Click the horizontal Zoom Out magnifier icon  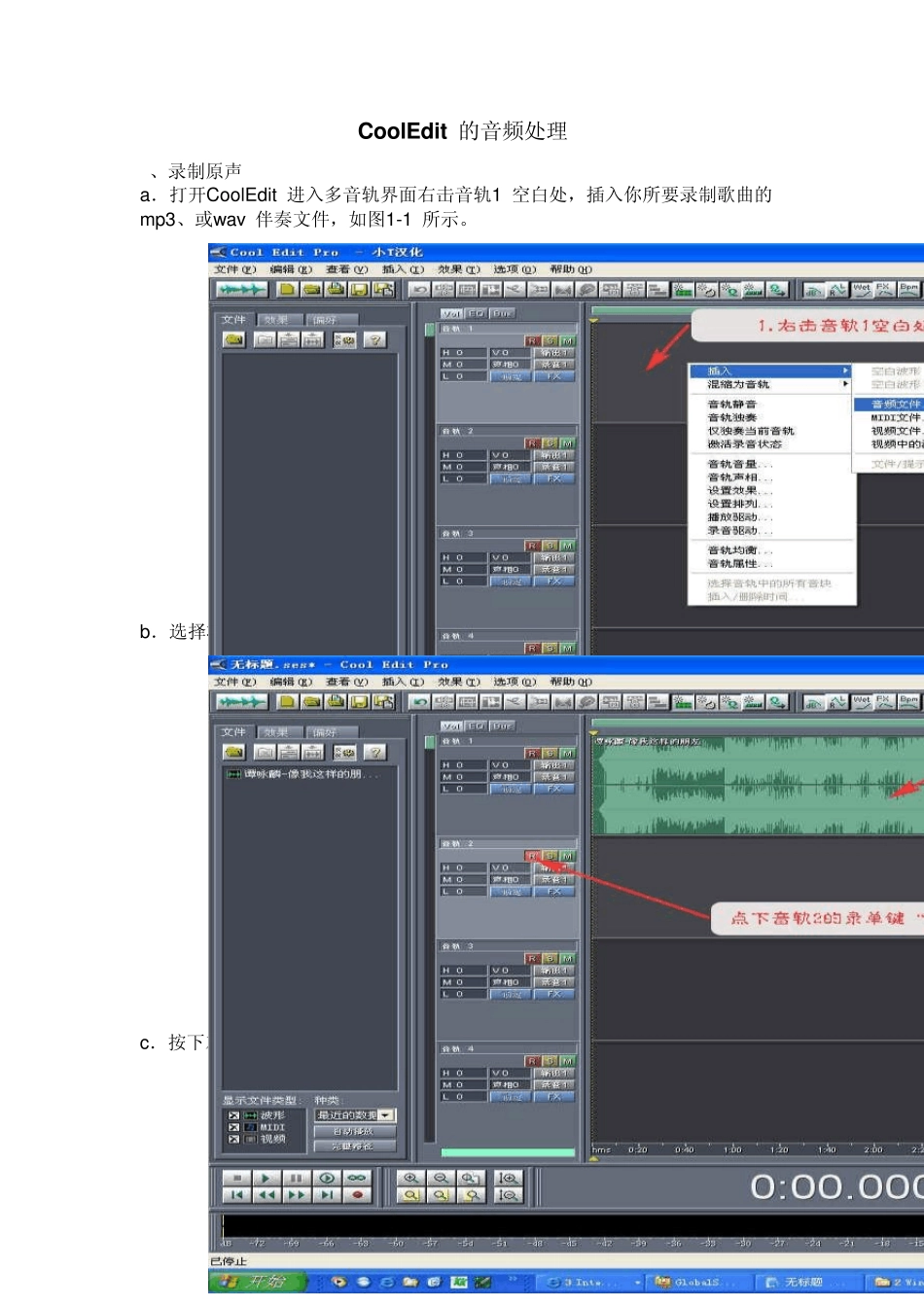(441, 1178)
